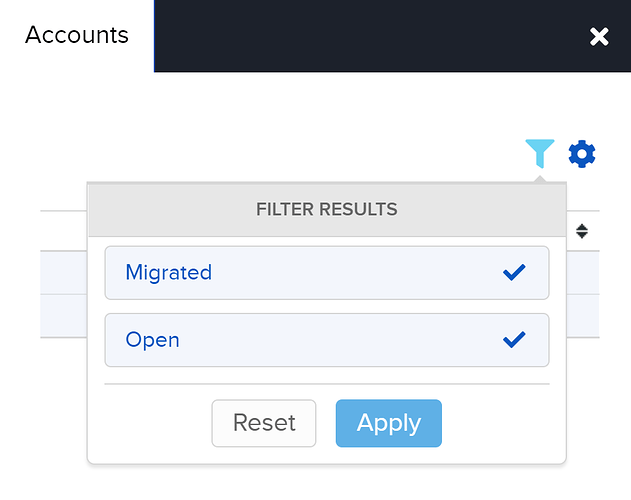Click the upward sort arrow

point(582,227)
